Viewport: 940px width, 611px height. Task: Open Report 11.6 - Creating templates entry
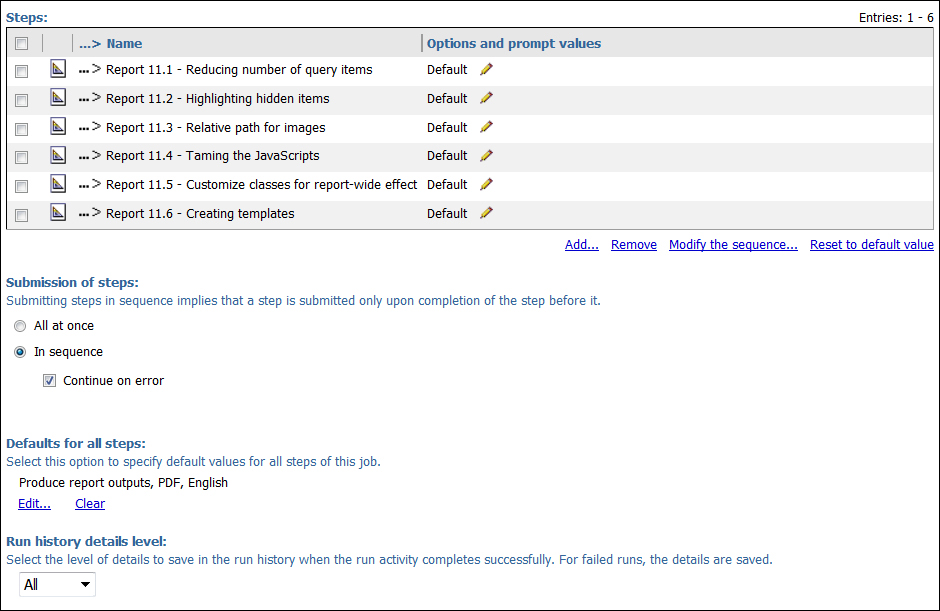(x=200, y=213)
